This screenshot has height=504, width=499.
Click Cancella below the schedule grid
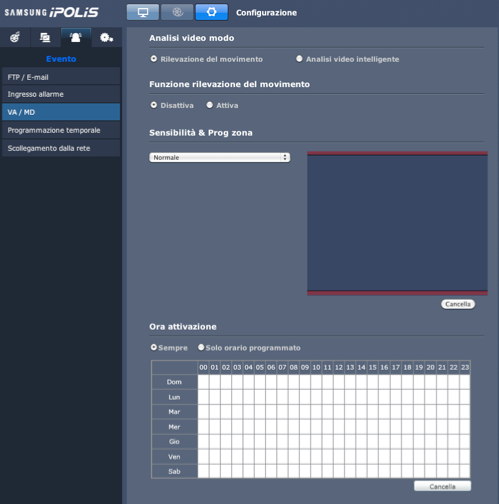click(x=442, y=486)
